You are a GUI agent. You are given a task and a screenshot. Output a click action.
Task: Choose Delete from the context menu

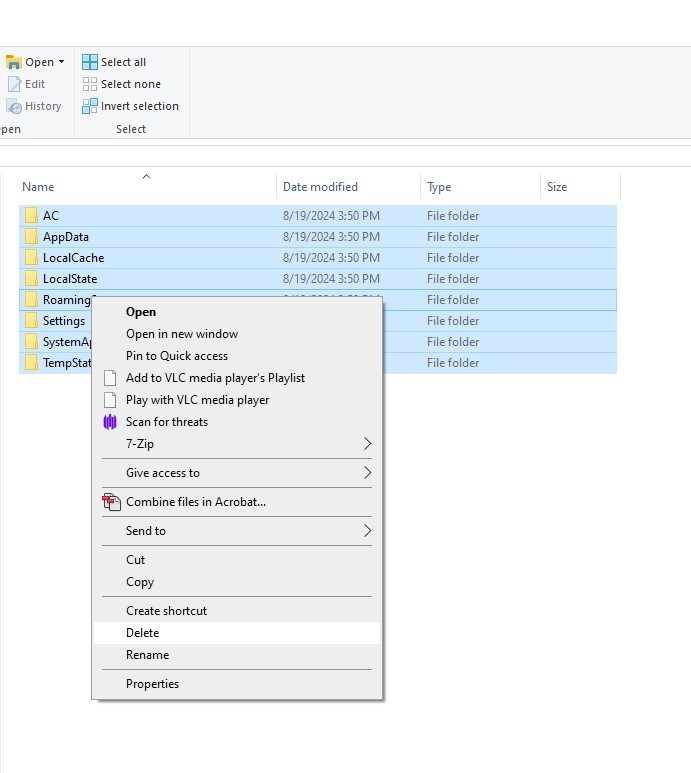237,633
